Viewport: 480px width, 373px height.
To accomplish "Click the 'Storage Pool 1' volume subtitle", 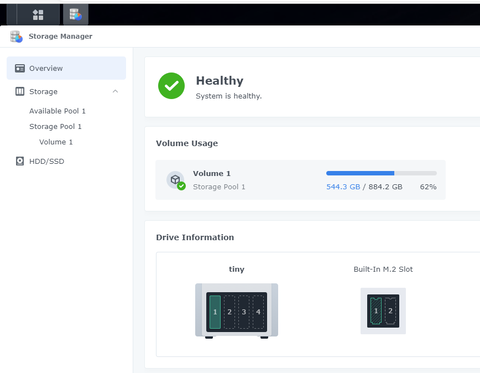I will coord(219,187).
